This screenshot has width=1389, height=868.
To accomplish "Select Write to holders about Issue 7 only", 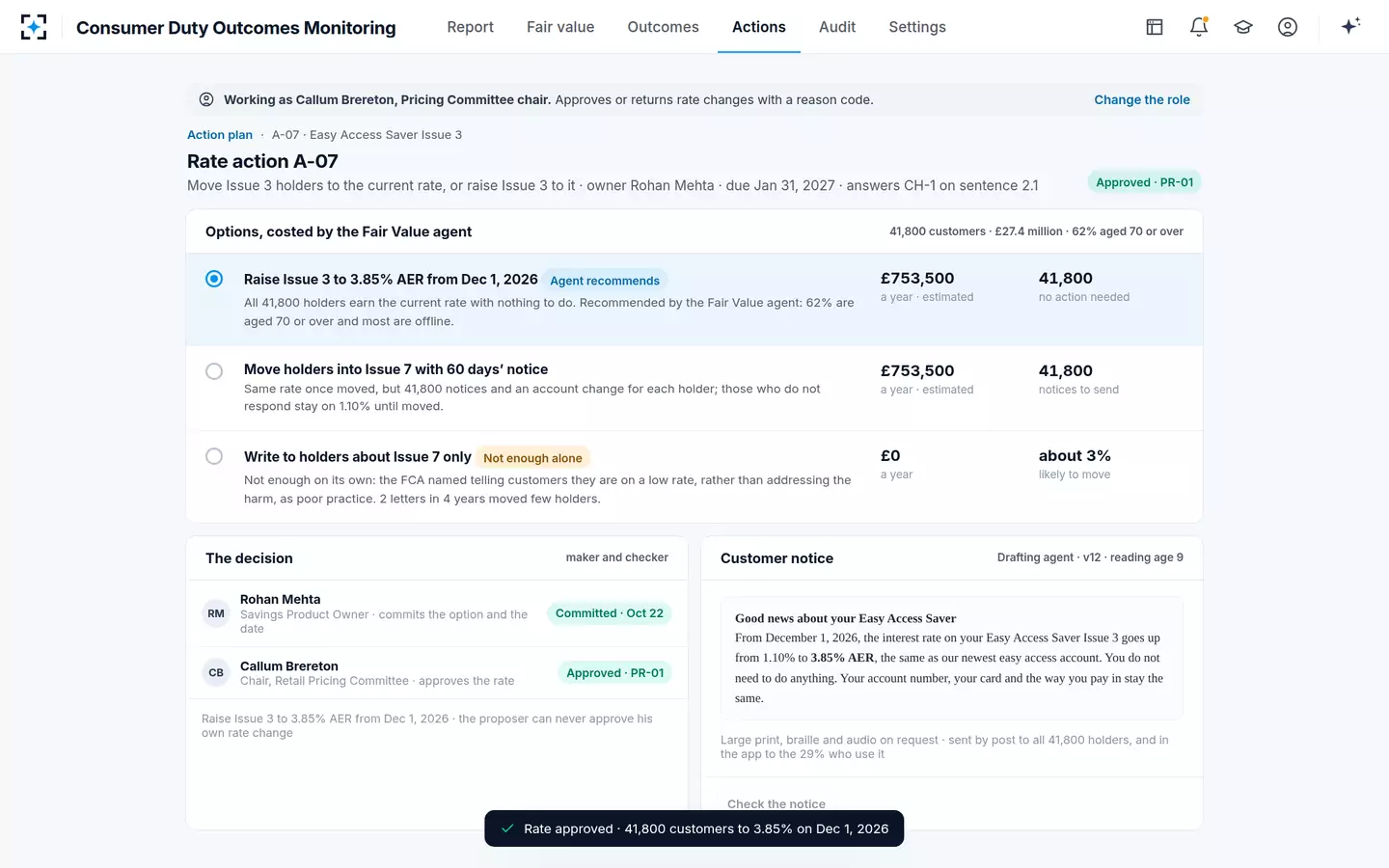I will coord(214,456).
